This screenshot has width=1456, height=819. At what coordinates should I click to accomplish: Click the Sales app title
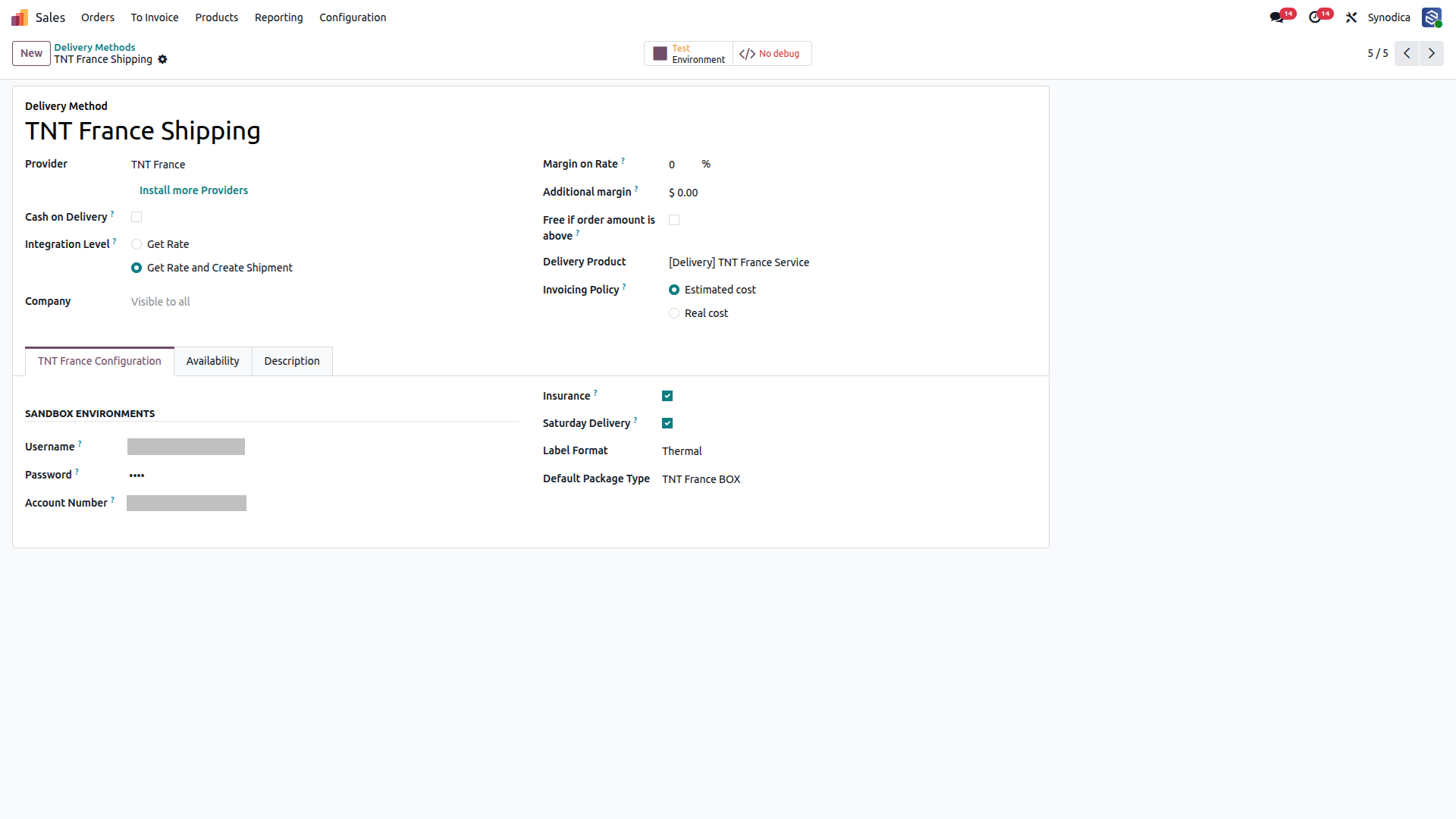[x=50, y=17]
